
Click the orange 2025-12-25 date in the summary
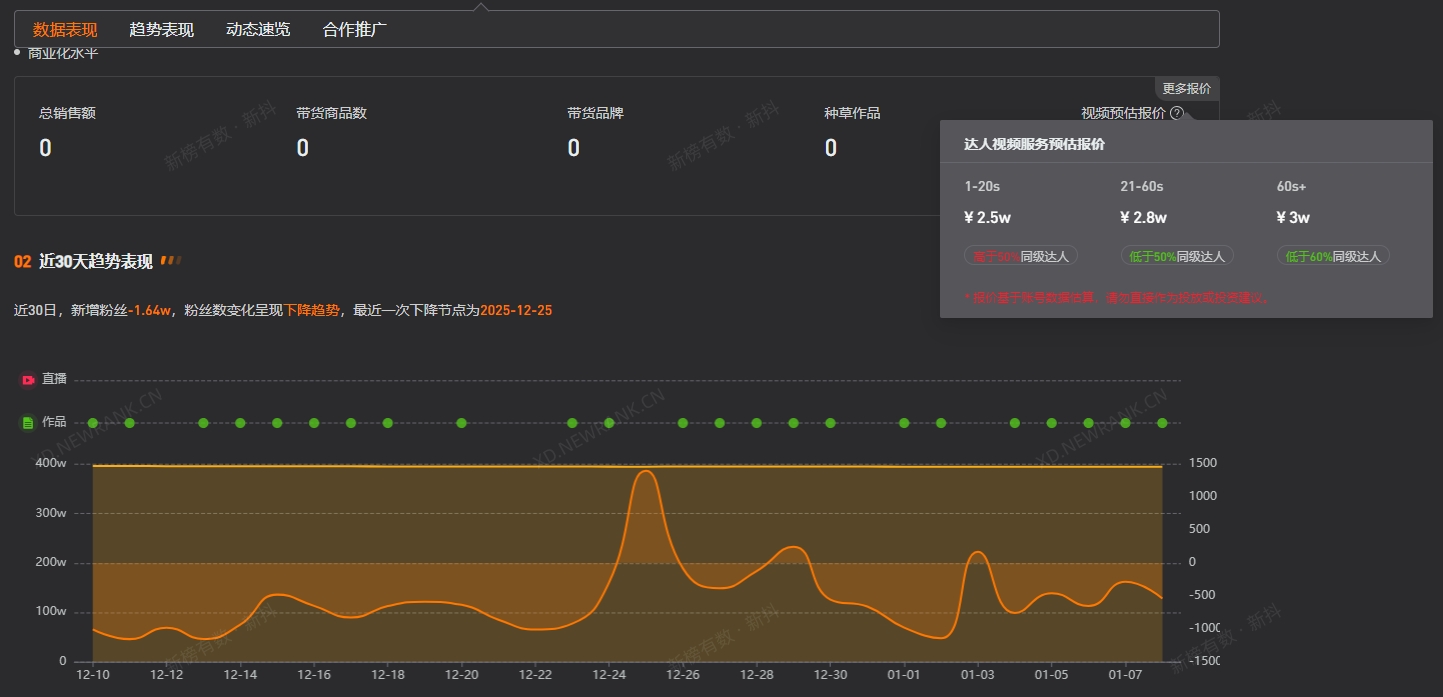click(x=516, y=310)
